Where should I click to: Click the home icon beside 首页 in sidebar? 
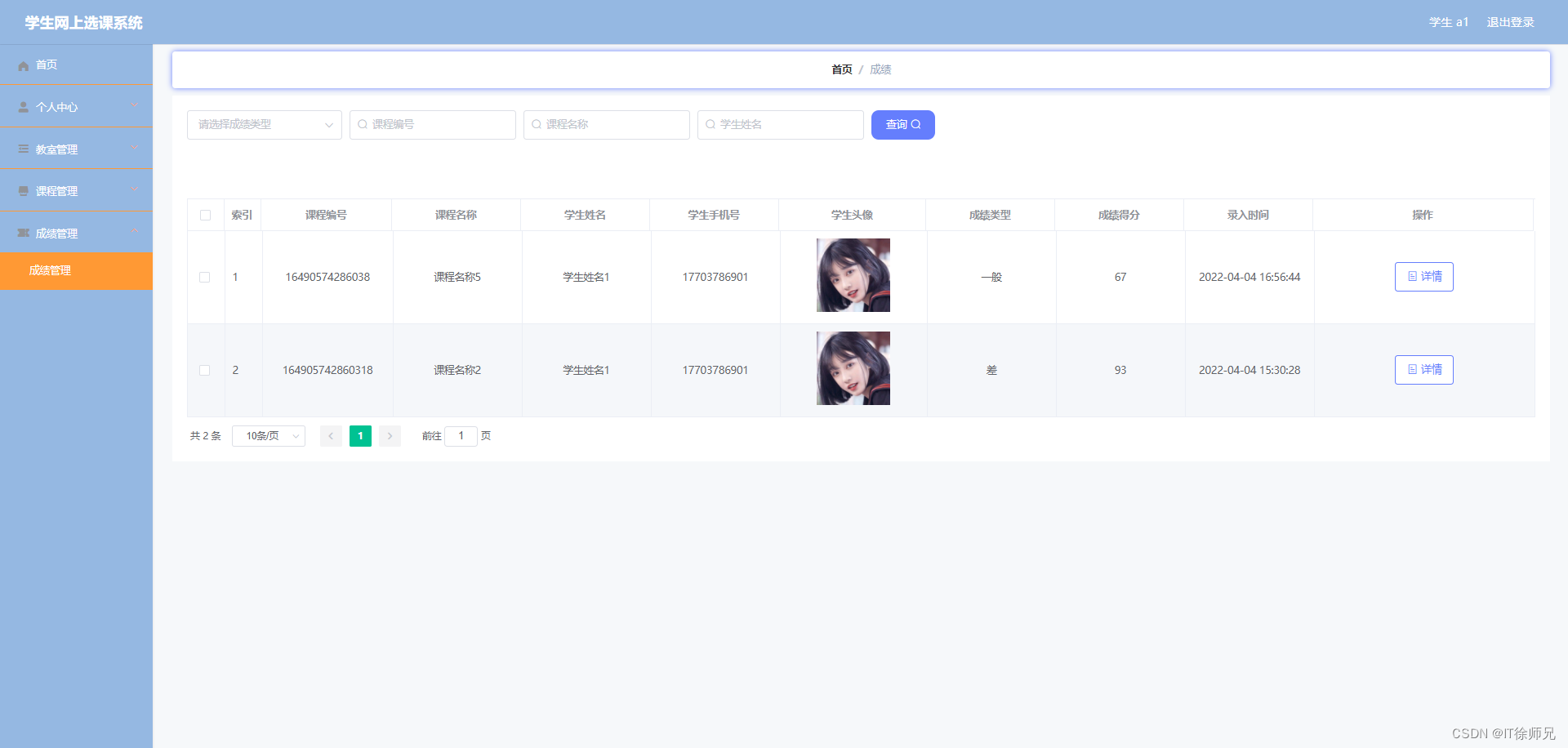[x=23, y=65]
